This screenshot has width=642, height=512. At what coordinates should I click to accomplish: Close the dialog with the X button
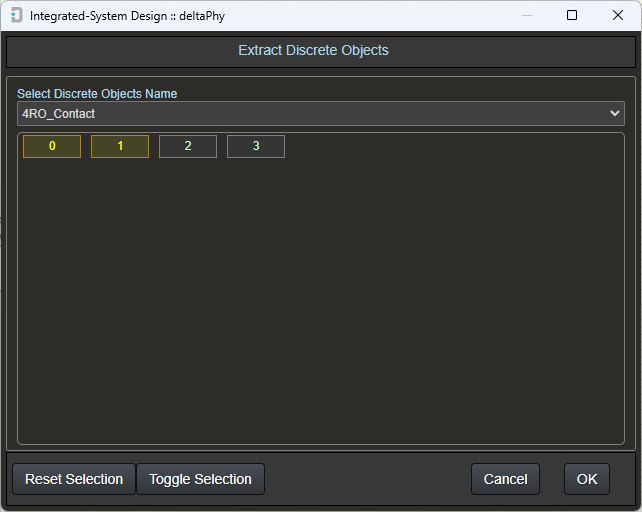pos(618,16)
